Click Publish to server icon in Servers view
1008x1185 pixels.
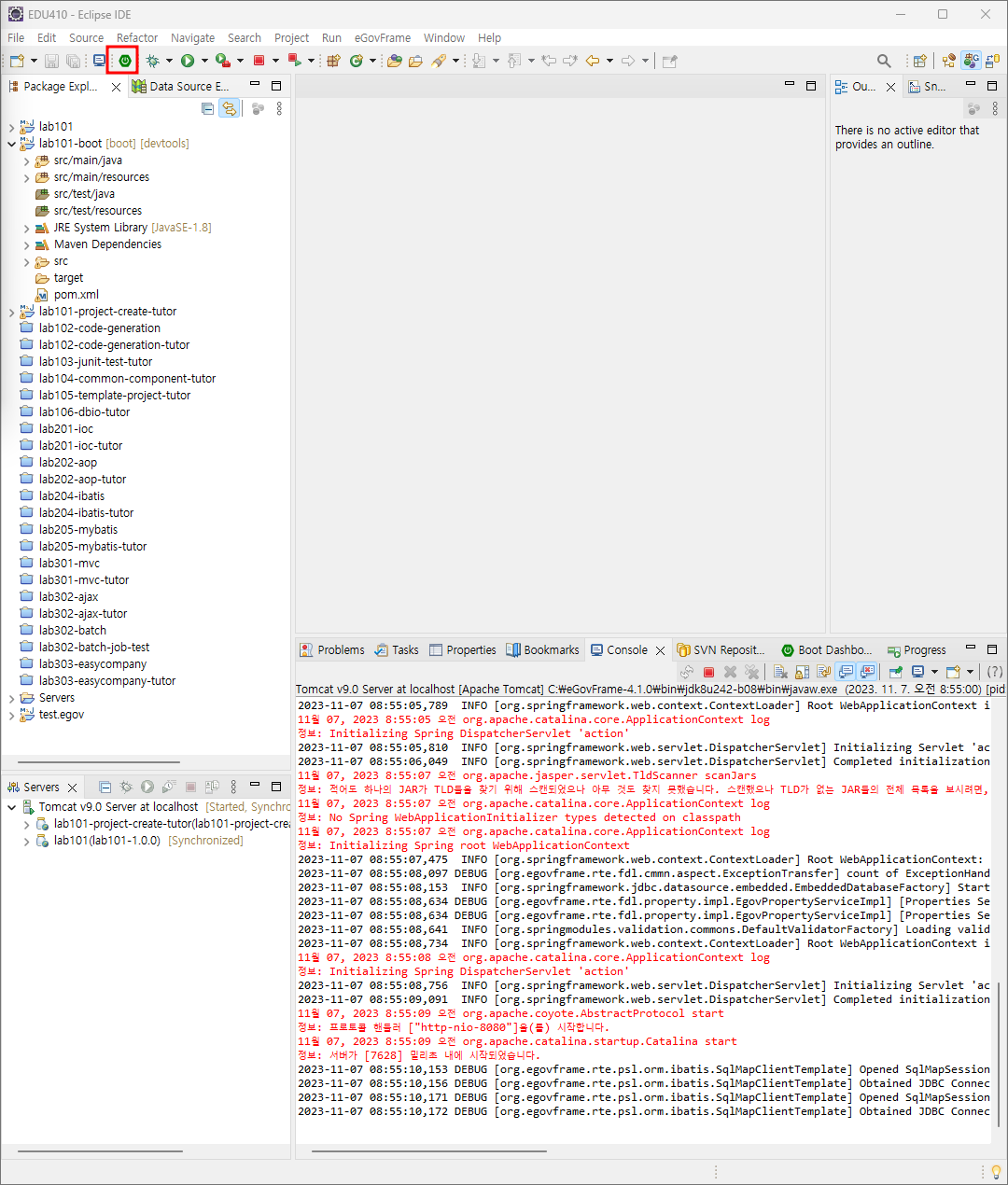pyautogui.click(x=212, y=788)
